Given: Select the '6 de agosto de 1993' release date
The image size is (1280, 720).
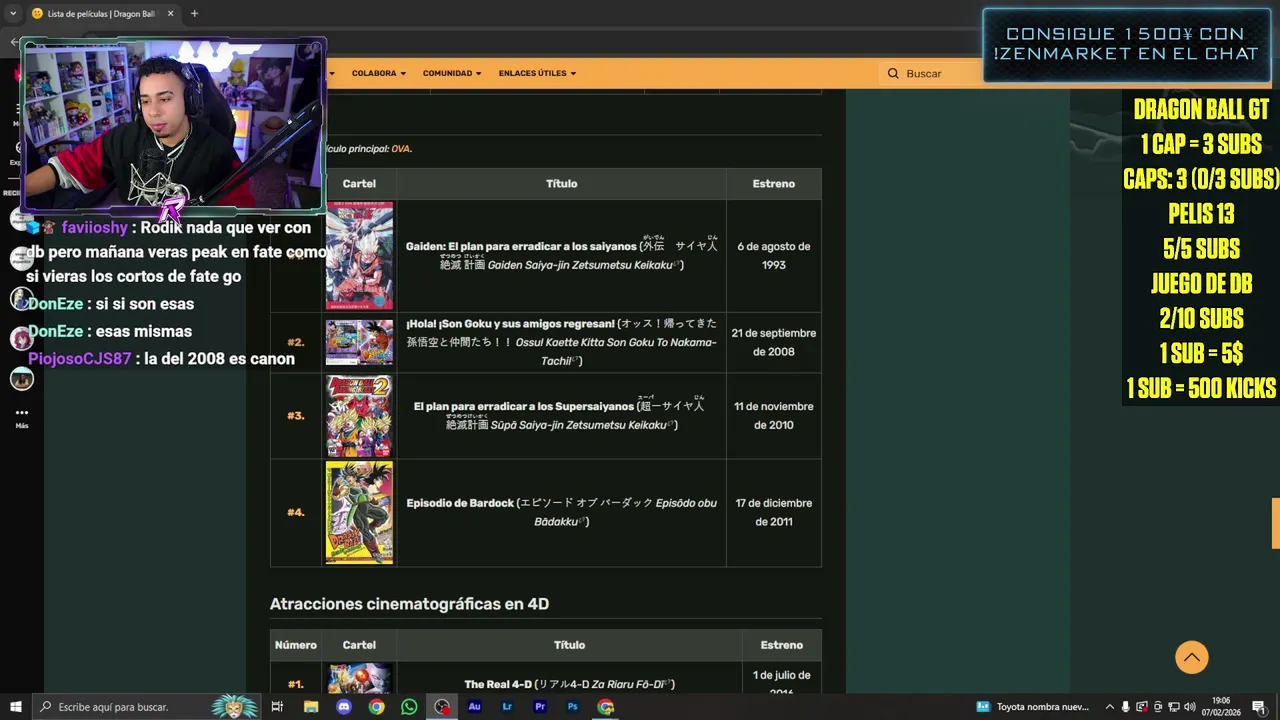Looking at the screenshot, I should point(774,256).
